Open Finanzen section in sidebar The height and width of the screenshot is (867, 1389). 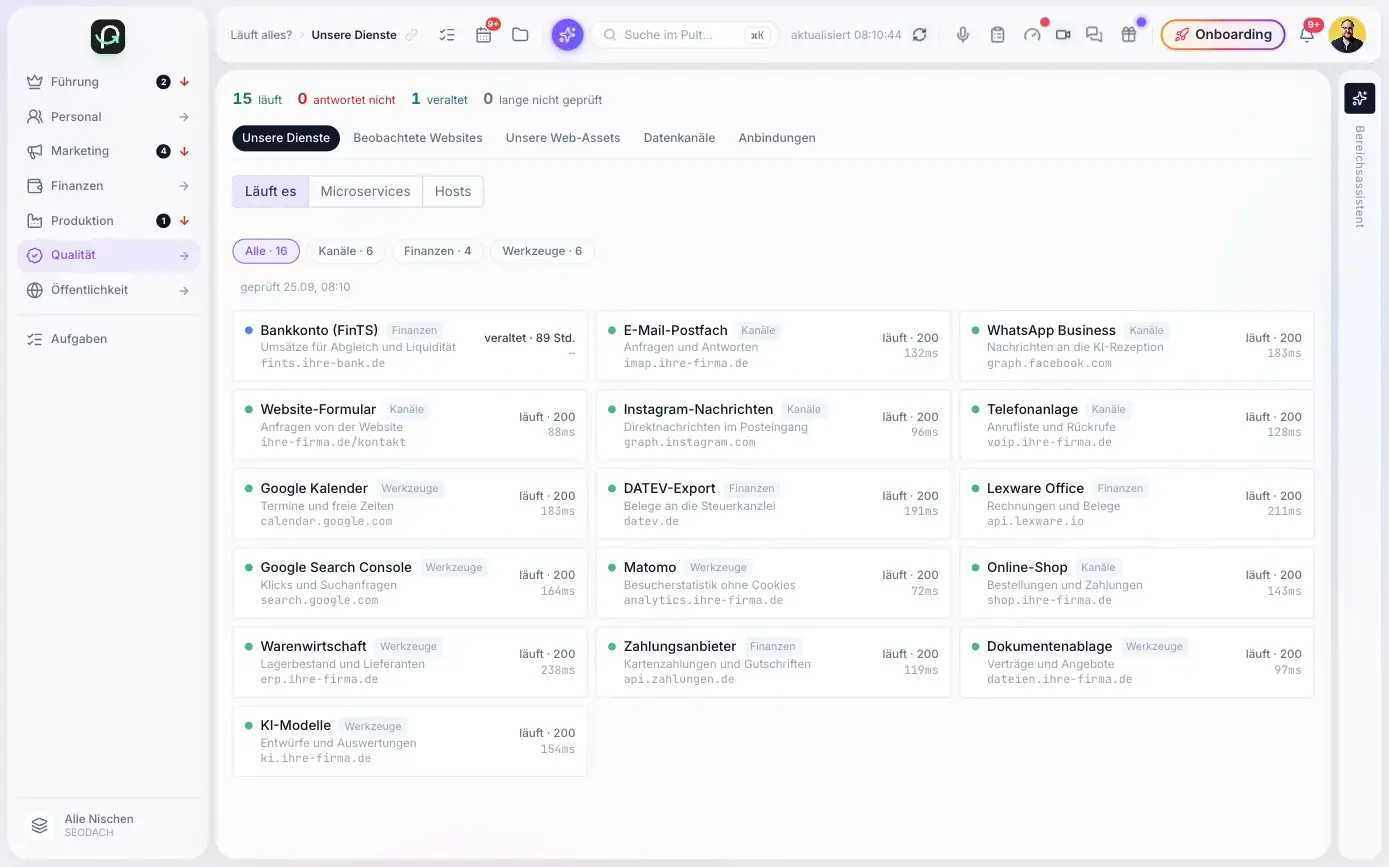point(108,186)
